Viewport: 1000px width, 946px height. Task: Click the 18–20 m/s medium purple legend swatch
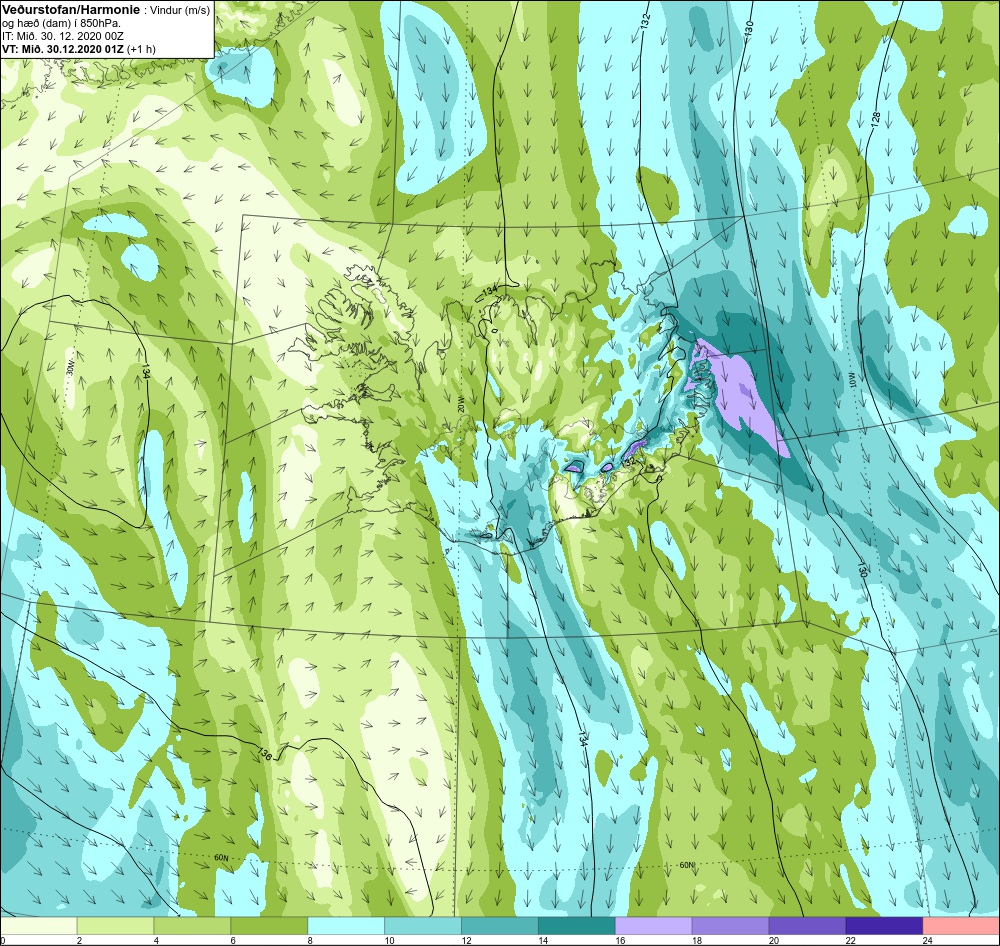pyautogui.click(x=730, y=925)
